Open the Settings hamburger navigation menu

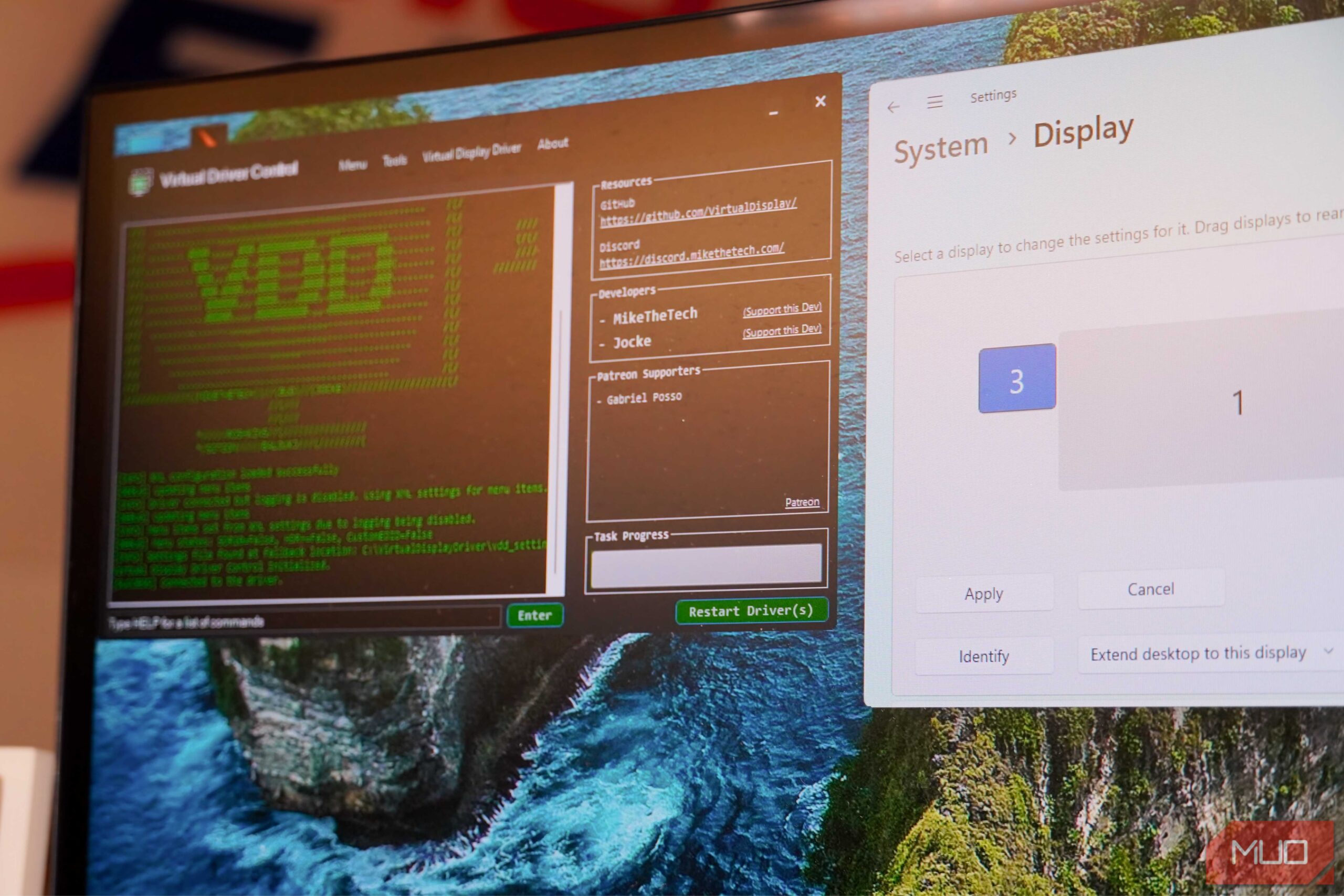(935, 102)
